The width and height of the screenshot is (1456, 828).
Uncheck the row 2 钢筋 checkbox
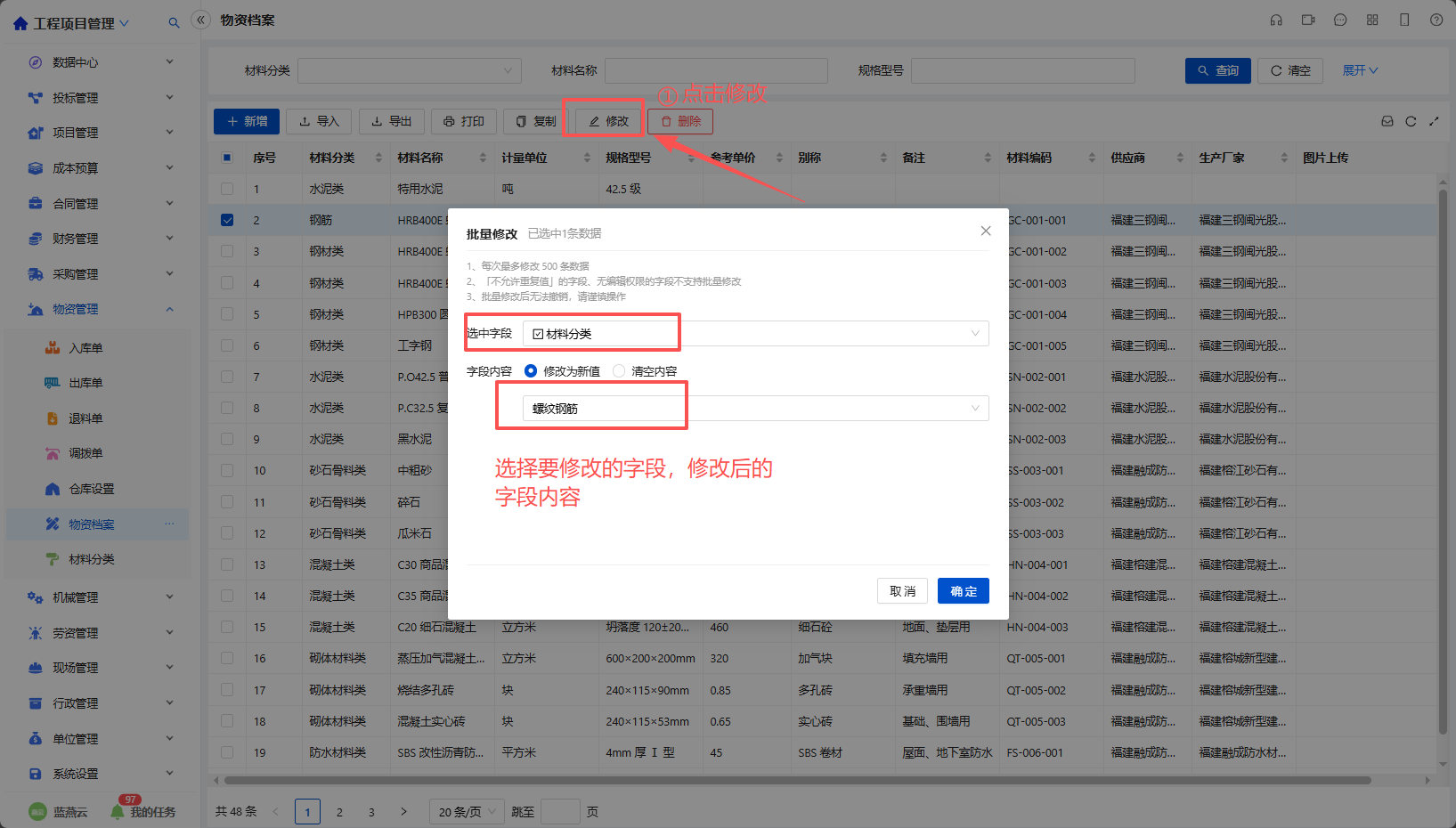[x=227, y=220]
